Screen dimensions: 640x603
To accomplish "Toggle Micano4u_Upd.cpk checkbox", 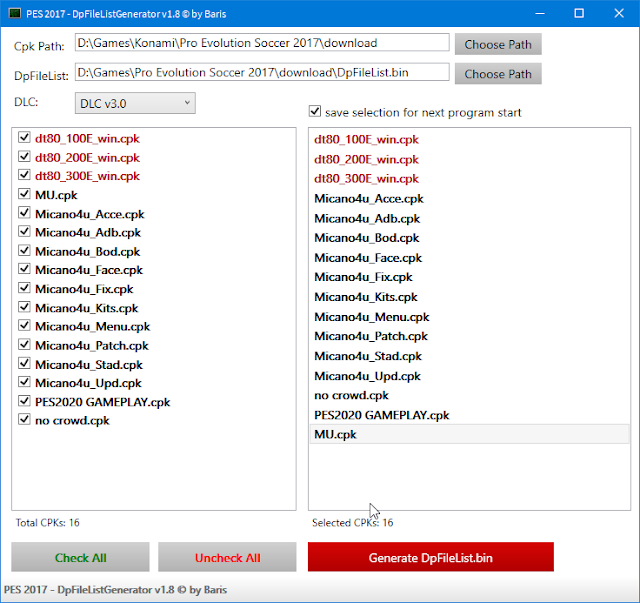I will click(x=24, y=382).
